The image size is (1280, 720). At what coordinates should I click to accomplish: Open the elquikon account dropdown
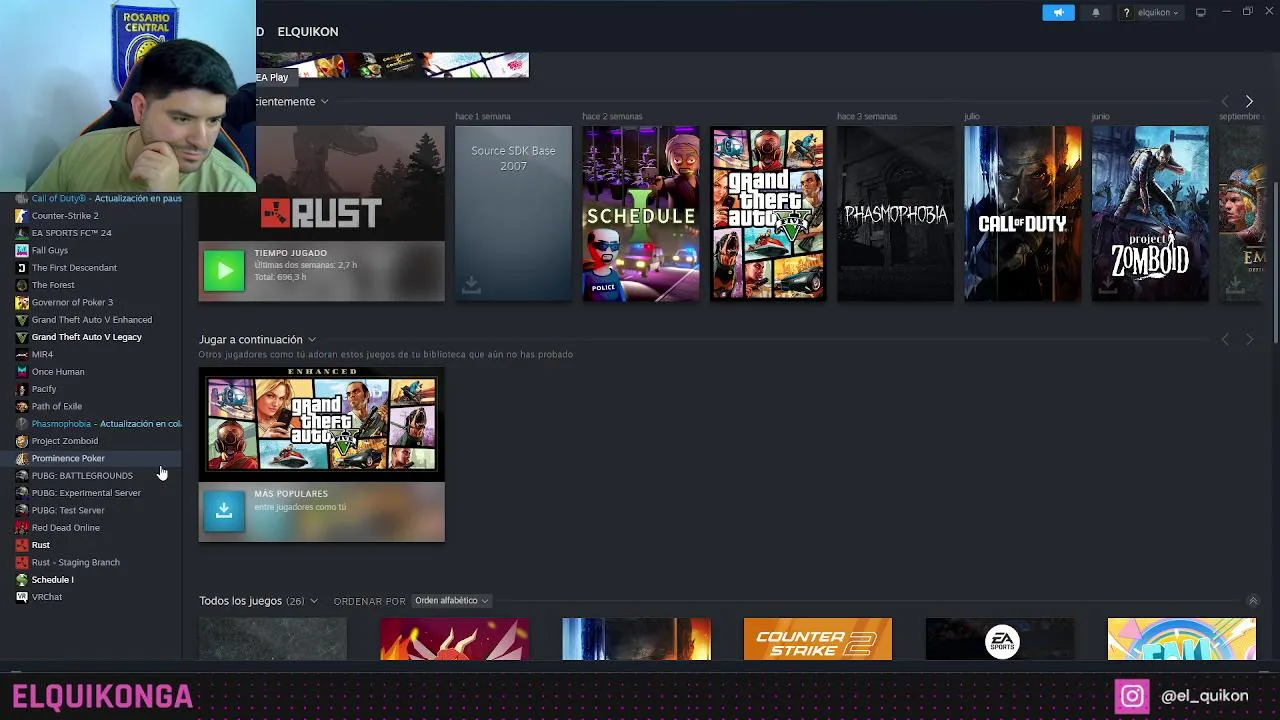tap(1157, 13)
